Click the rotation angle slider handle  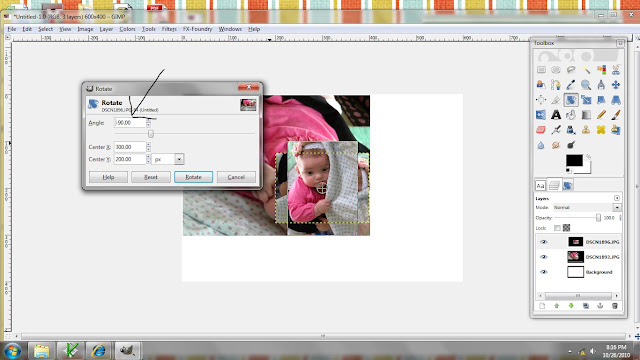pos(151,134)
